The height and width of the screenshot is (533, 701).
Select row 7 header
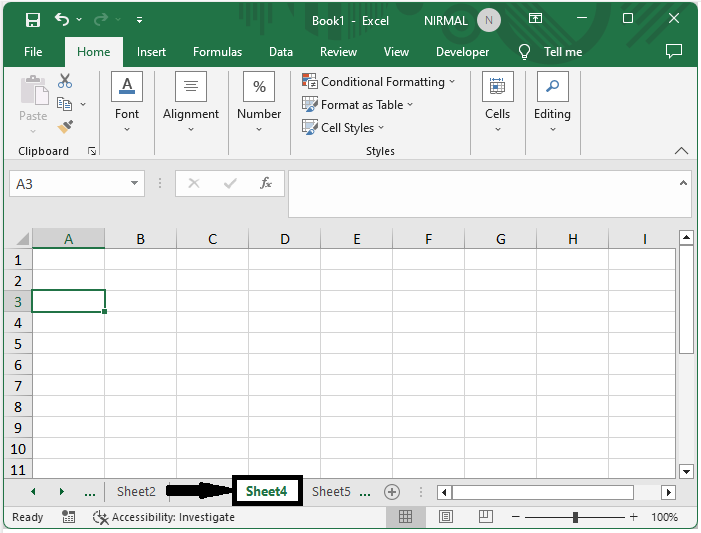18,385
